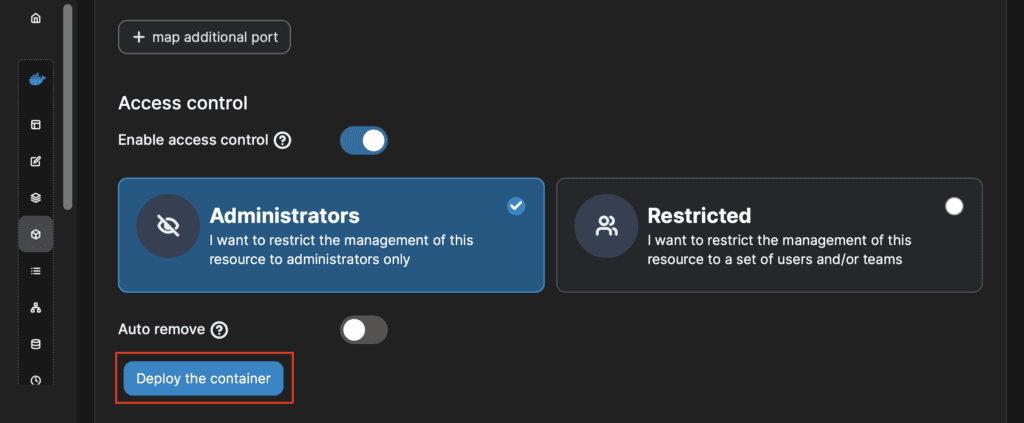The image size is (1024, 423).
Task: Click the map additional port button
Action: coord(204,38)
